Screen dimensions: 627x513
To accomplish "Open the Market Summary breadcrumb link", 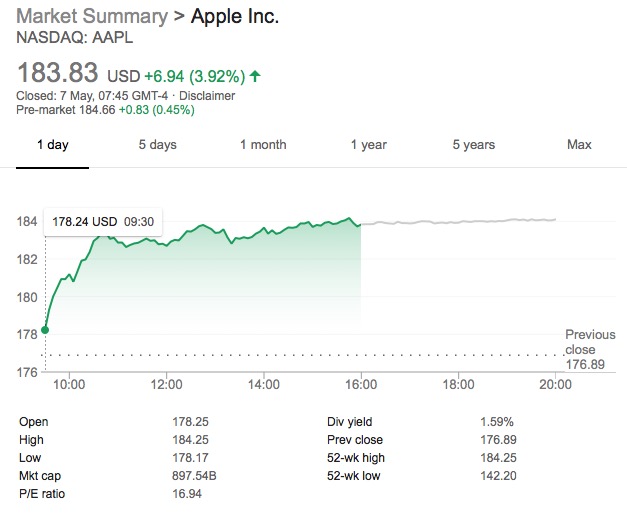I will tap(90, 17).
